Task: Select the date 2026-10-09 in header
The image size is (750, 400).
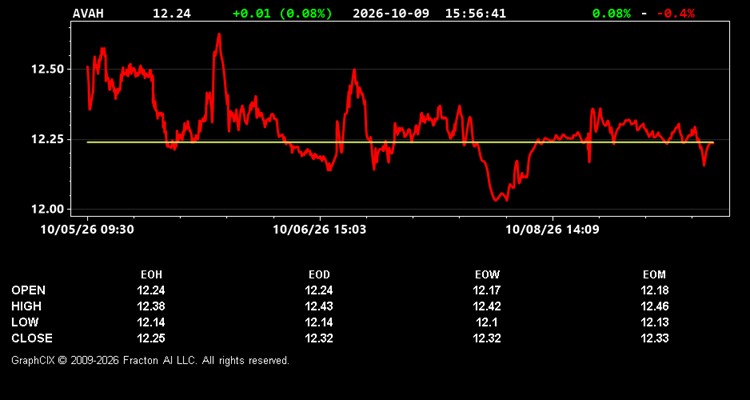Action: [x=391, y=13]
